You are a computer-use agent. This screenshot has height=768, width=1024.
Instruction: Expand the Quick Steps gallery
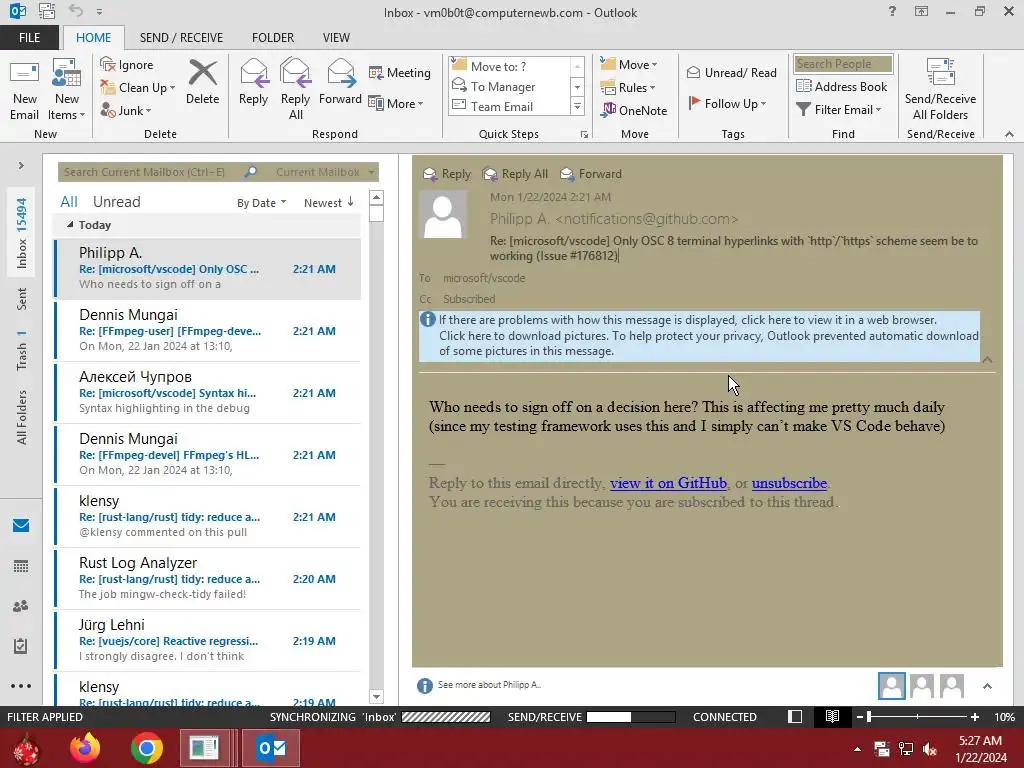coord(577,106)
